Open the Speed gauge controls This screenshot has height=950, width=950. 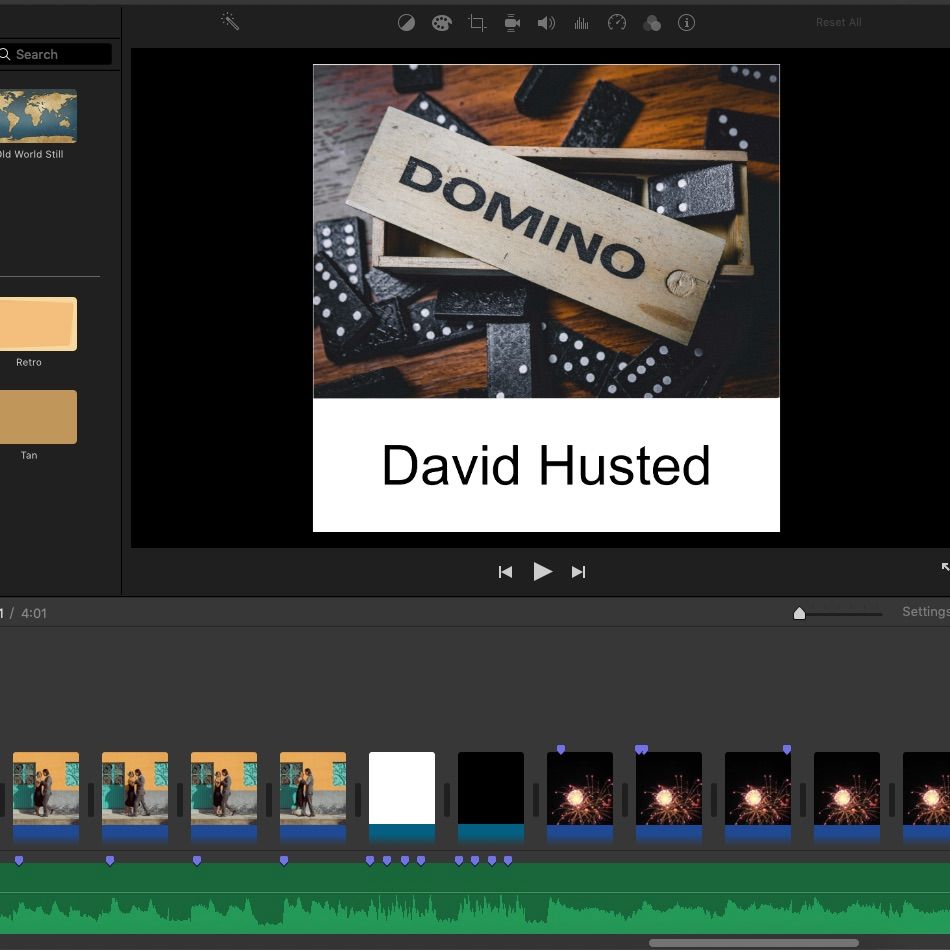(617, 23)
